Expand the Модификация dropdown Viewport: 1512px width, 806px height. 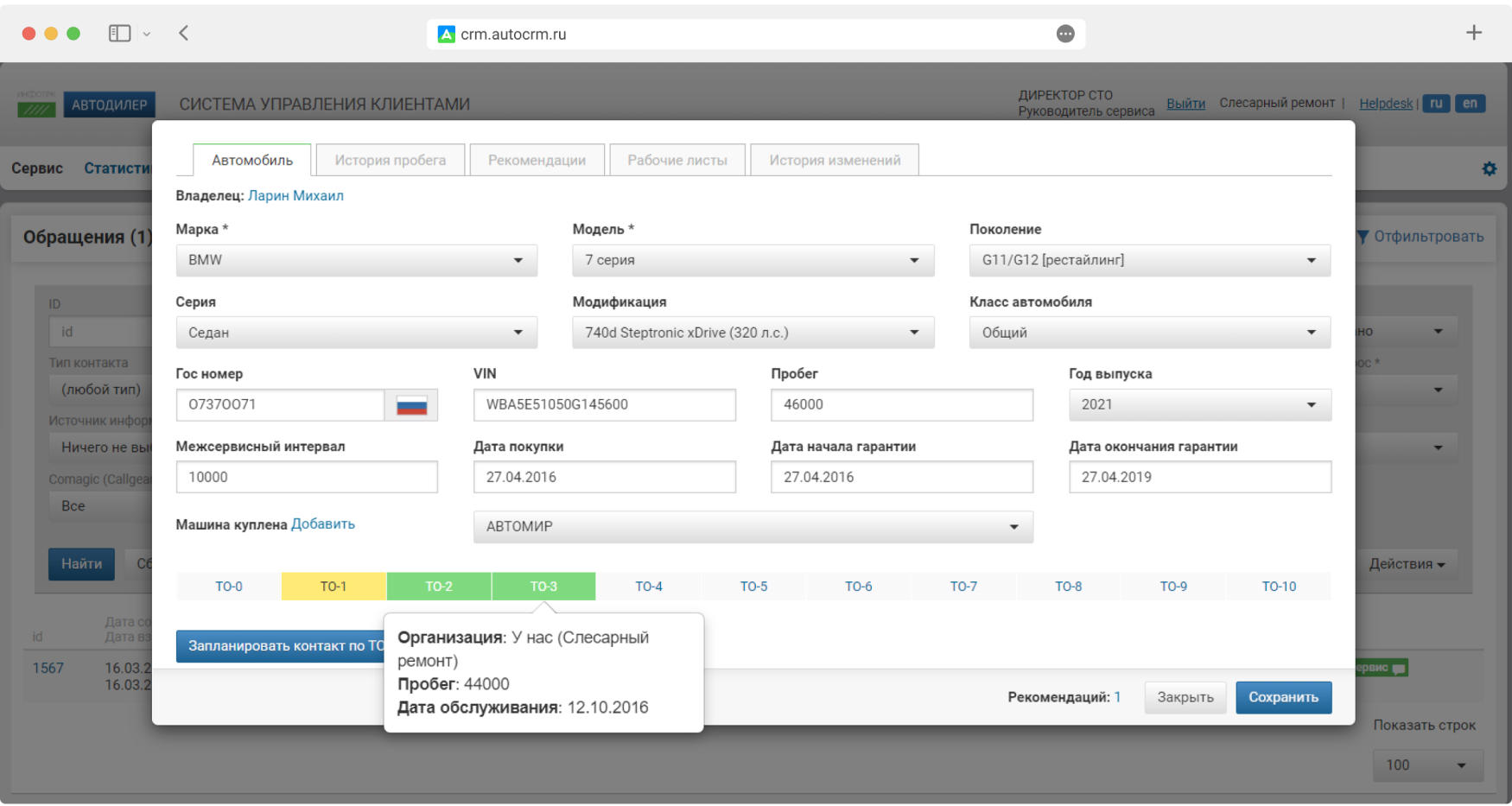[753, 333]
